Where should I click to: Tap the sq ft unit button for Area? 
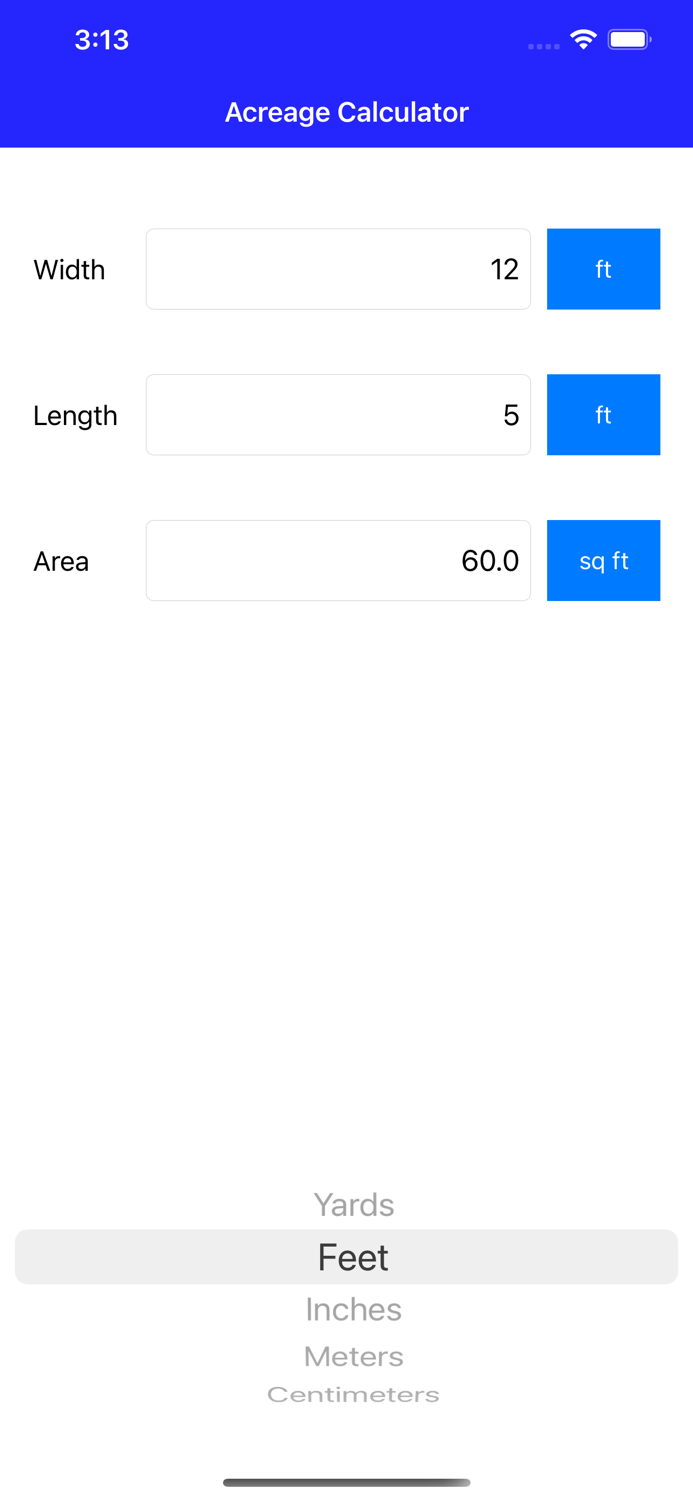[x=604, y=561]
